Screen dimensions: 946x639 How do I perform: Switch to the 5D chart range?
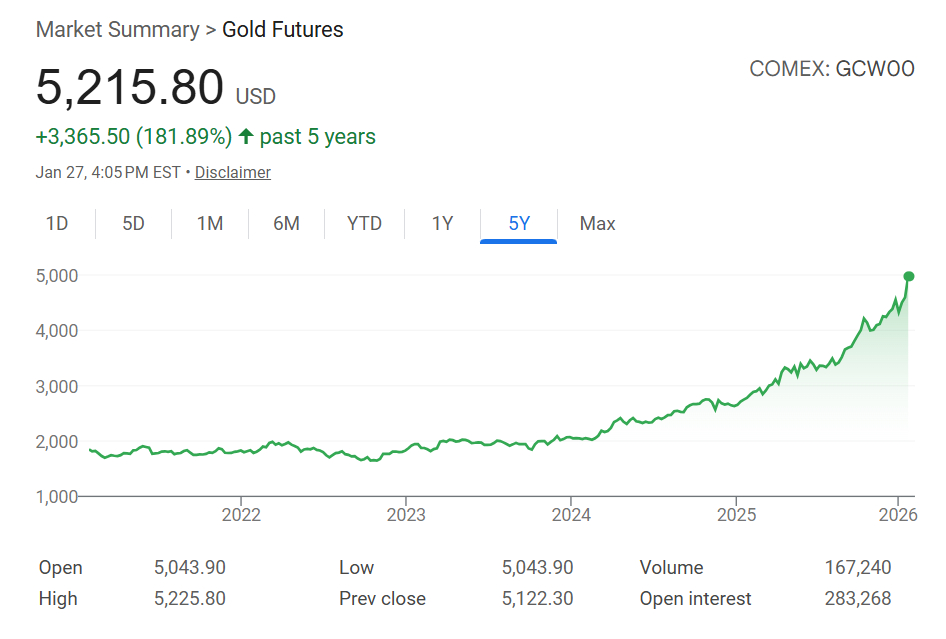point(133,223)
